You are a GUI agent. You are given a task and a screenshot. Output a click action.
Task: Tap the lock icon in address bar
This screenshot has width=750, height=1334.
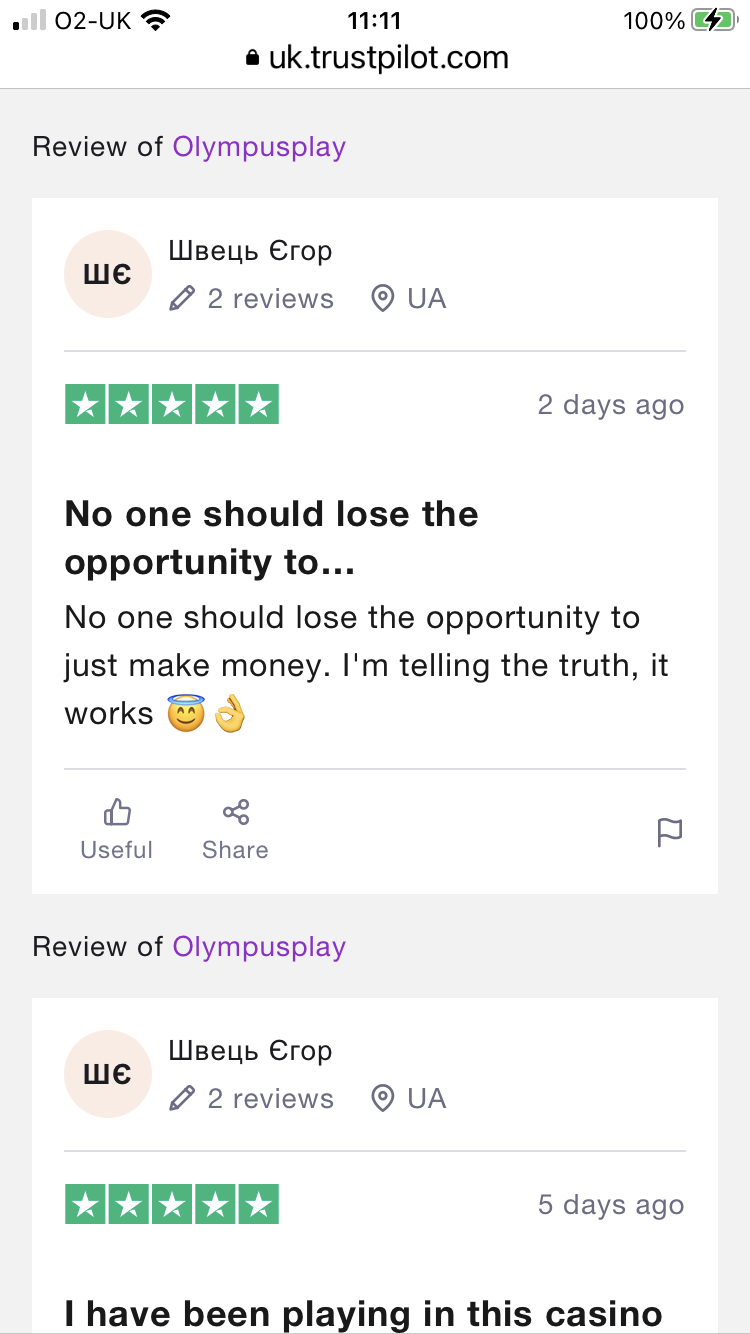click(251, 58)
